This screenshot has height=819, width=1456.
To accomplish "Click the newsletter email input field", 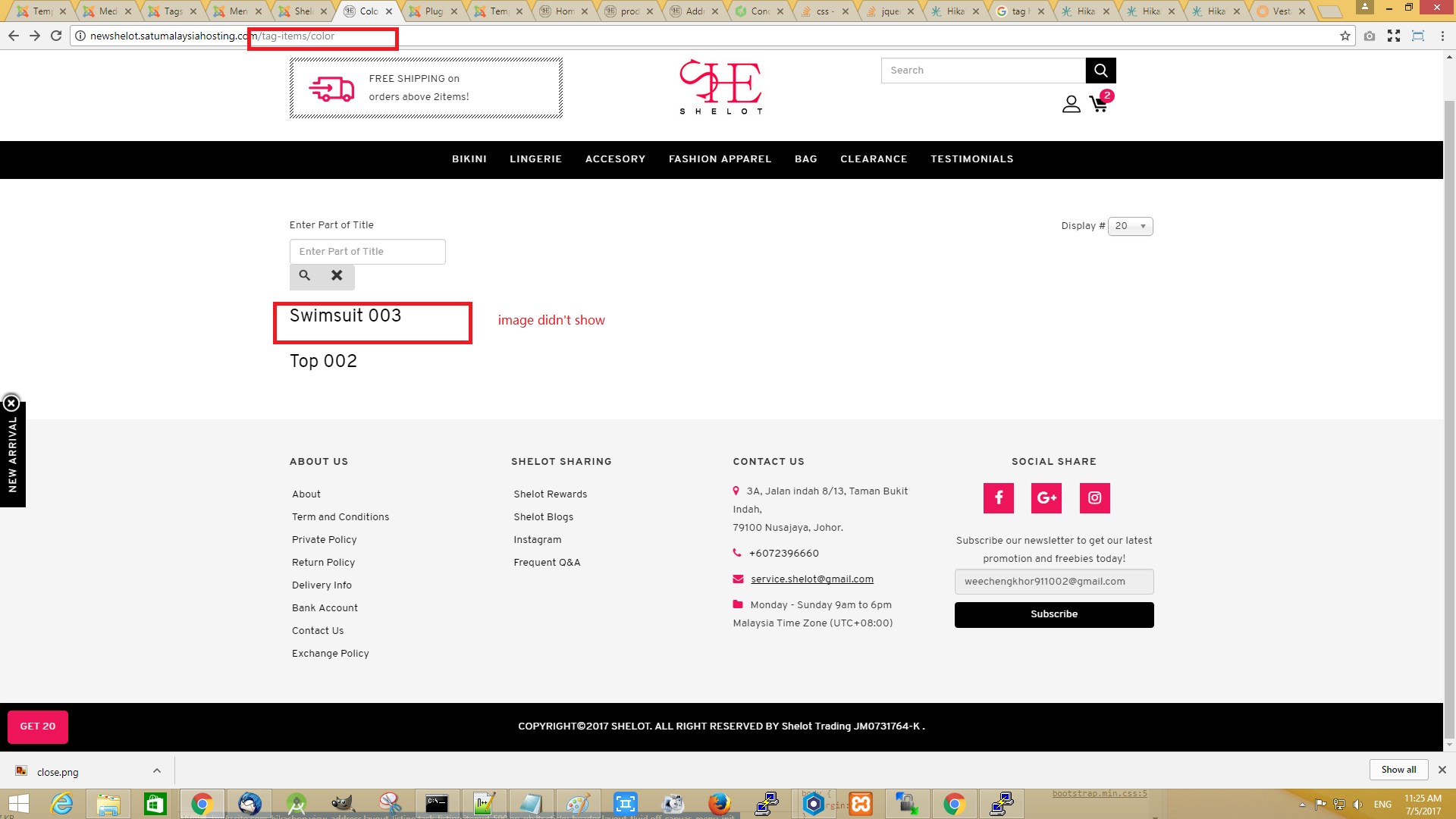I will coord(1054,582).
